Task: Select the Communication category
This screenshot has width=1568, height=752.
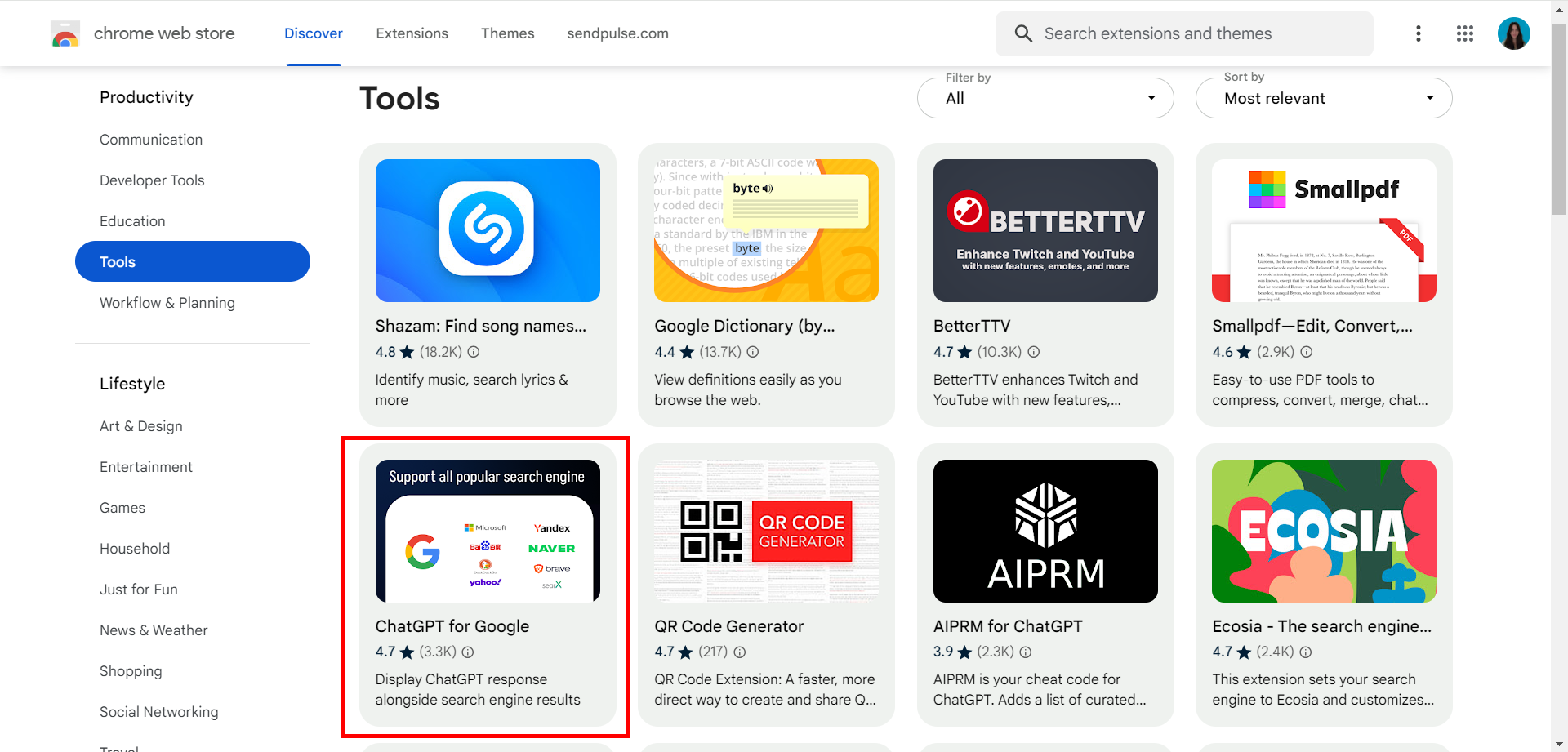Action: [151, 140]
